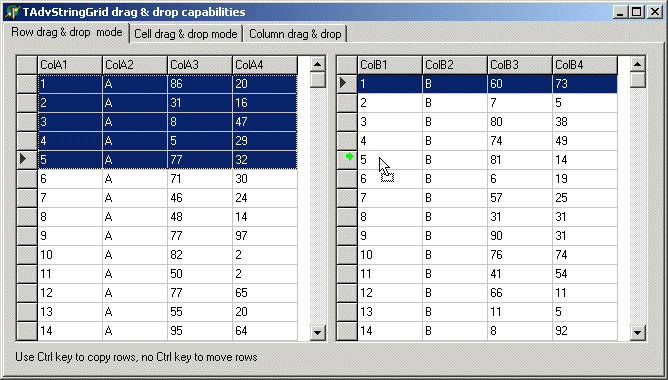Click the ColB4 column header
The image size is (668, 380).
pyautogui.click(x=585, y=65)
